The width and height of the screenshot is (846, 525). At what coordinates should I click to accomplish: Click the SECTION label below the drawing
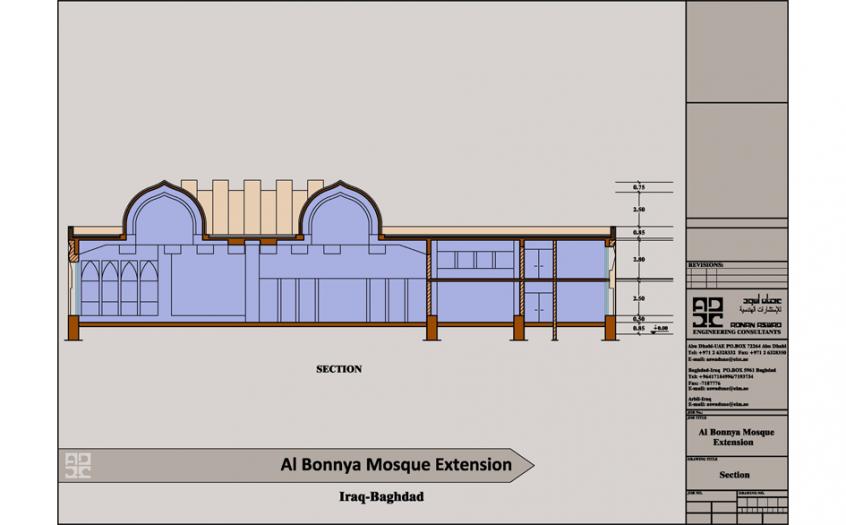pyautogui.click(x=339, y=369)
